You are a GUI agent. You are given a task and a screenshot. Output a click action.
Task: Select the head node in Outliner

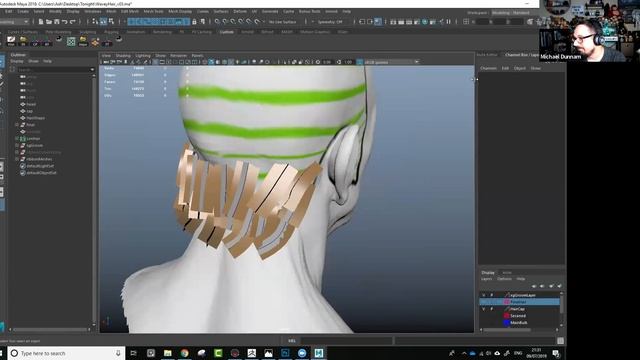coord(31,104)
